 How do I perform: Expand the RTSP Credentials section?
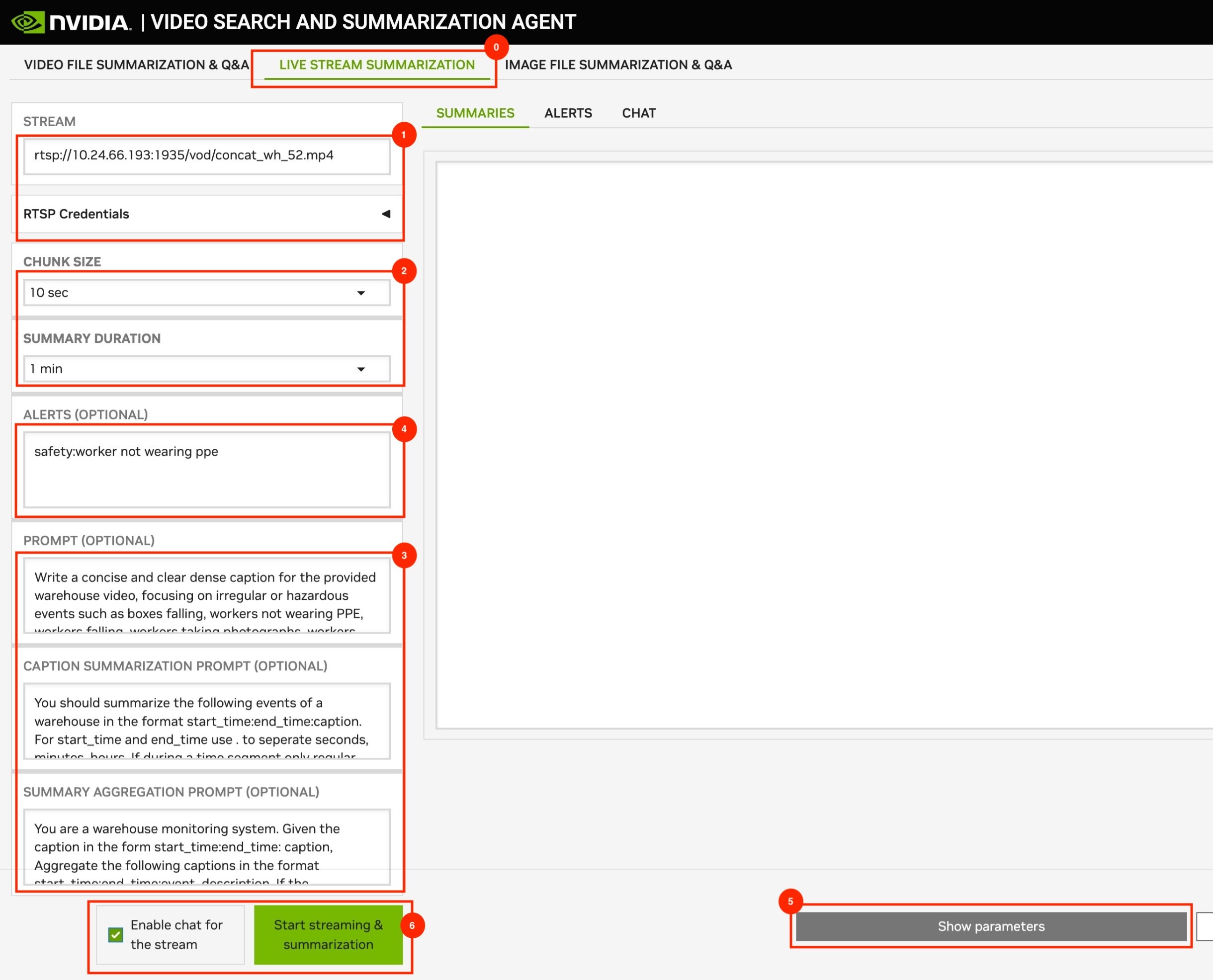[x=207, y=214]
